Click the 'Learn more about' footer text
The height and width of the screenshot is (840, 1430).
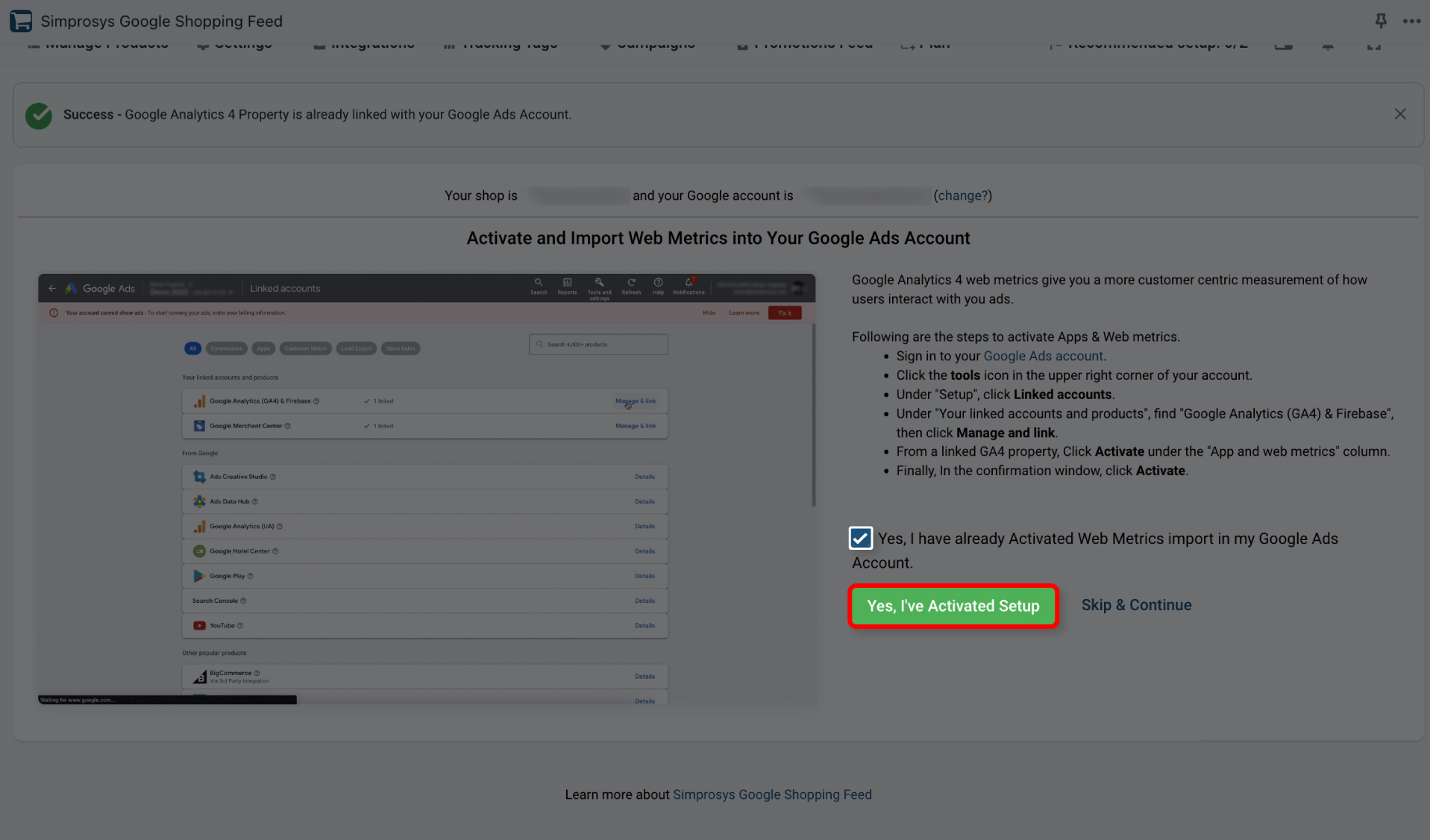(x=617, y=794)
